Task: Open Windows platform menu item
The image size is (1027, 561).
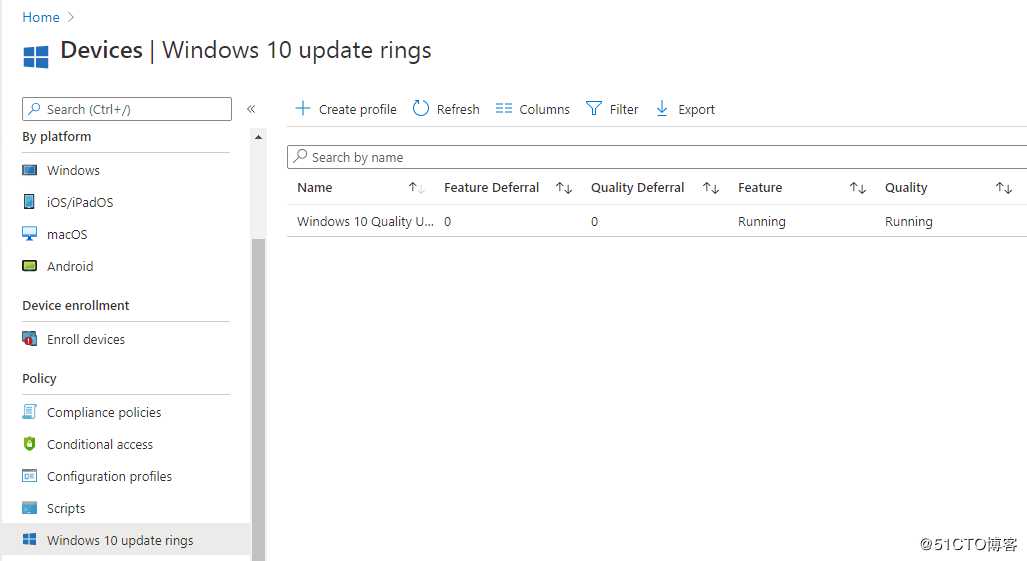Action: [73, 170]
